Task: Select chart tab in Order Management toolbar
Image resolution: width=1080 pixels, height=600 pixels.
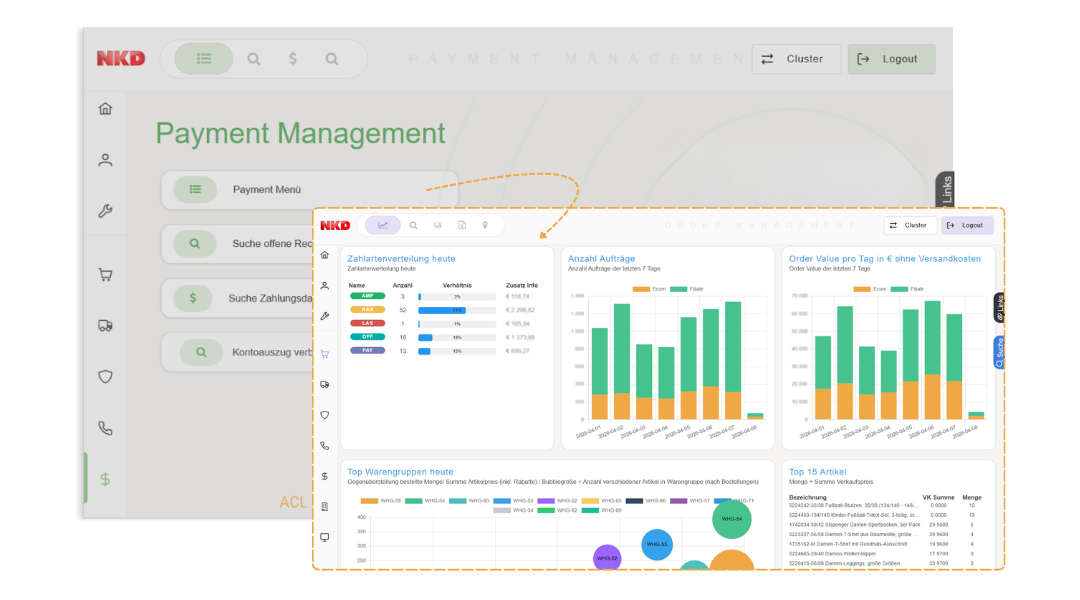Action: 383,225
